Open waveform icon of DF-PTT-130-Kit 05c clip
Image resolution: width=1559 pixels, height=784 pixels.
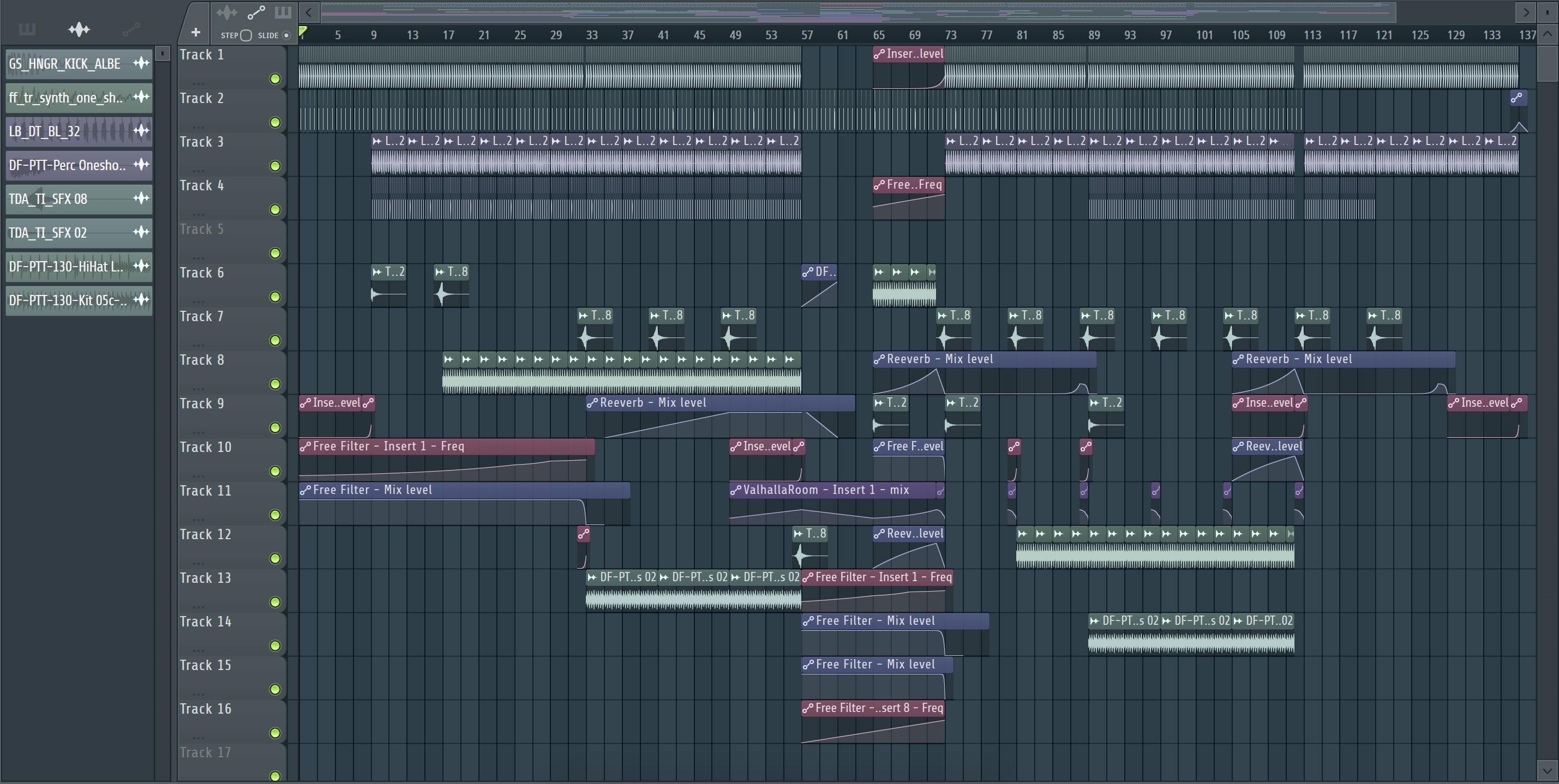click(x=141, y=300)
